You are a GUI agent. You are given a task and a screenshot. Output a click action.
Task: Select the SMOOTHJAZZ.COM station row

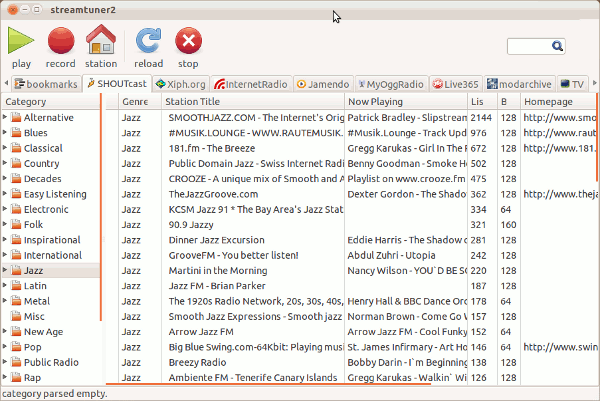point(351,117)
